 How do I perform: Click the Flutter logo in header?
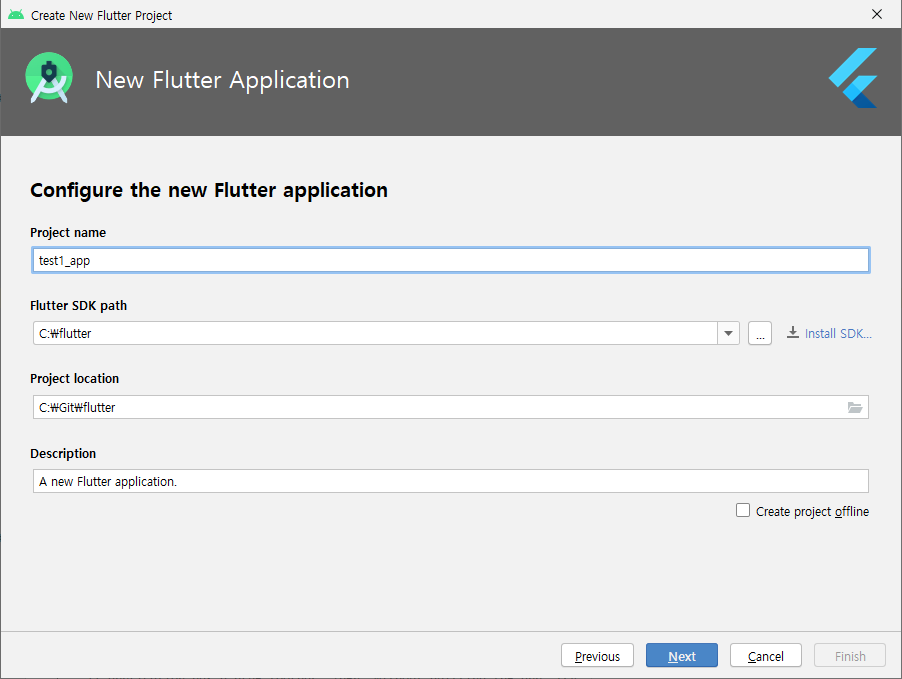click(853, 78)
